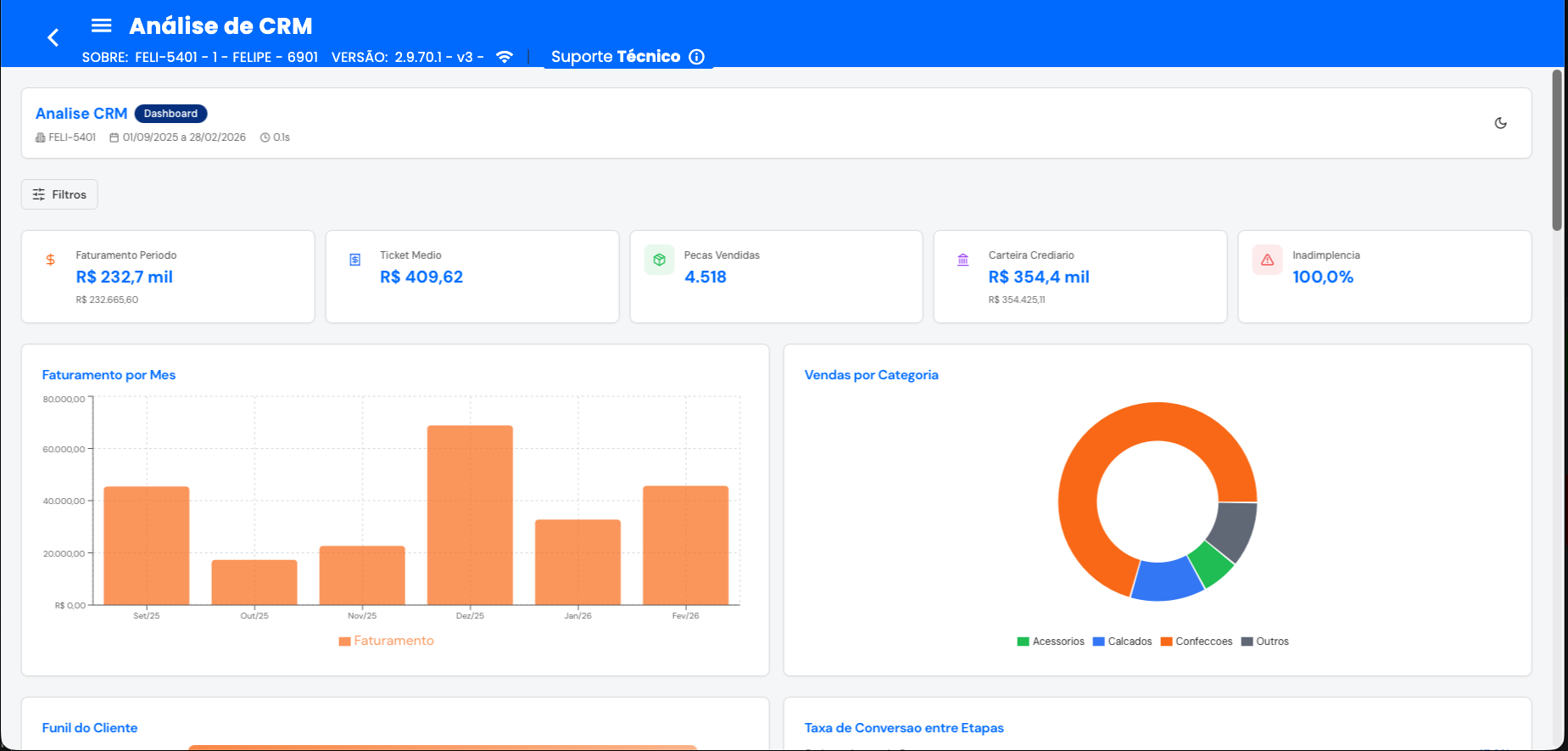Select the 4.518 pieces sold value

click(706, 277)
